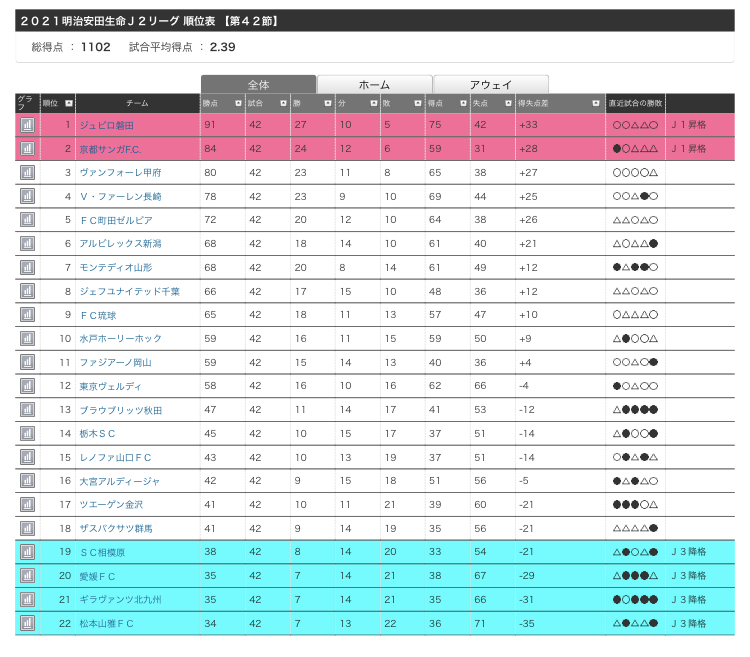The image size is (750, 657).
Task: Open graph icon for 栃木ＳＣ
Action: coord(27,434)
